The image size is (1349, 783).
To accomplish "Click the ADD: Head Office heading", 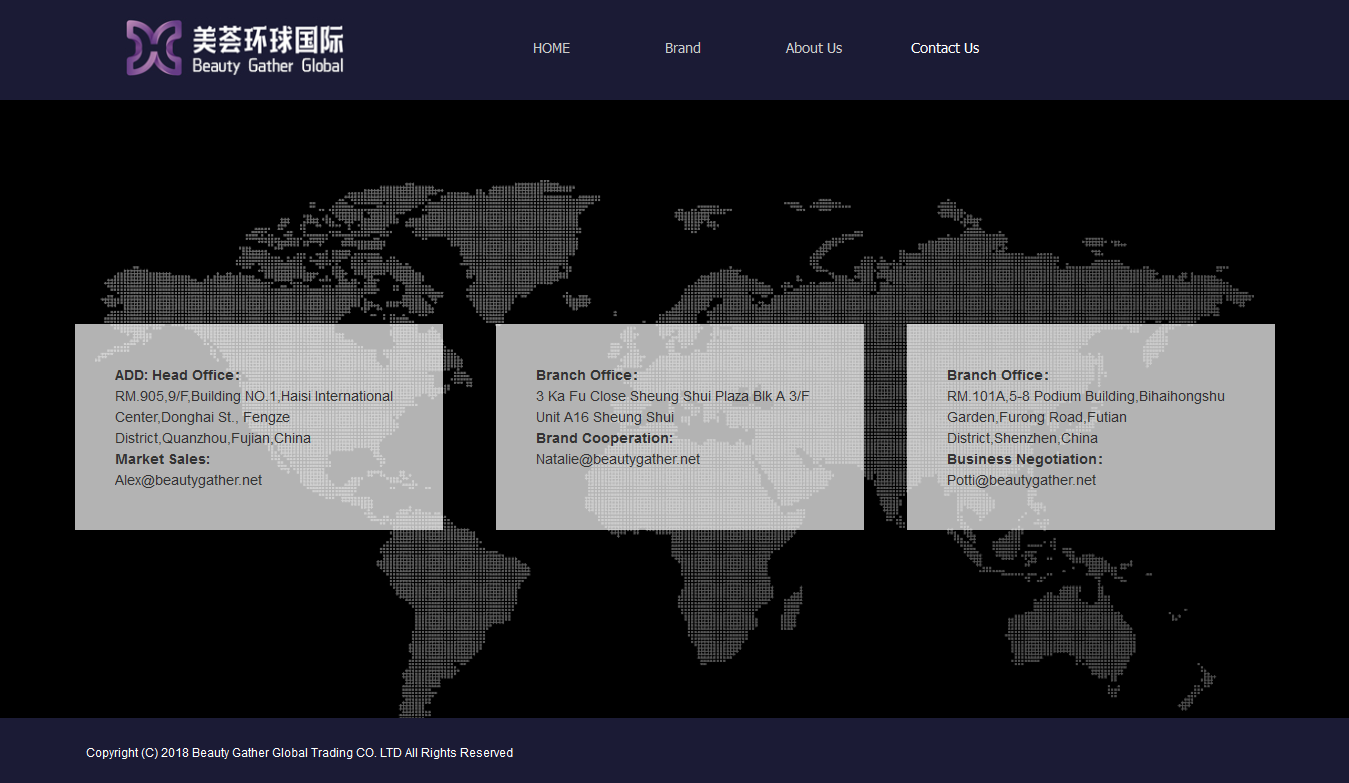I will 177,375.
